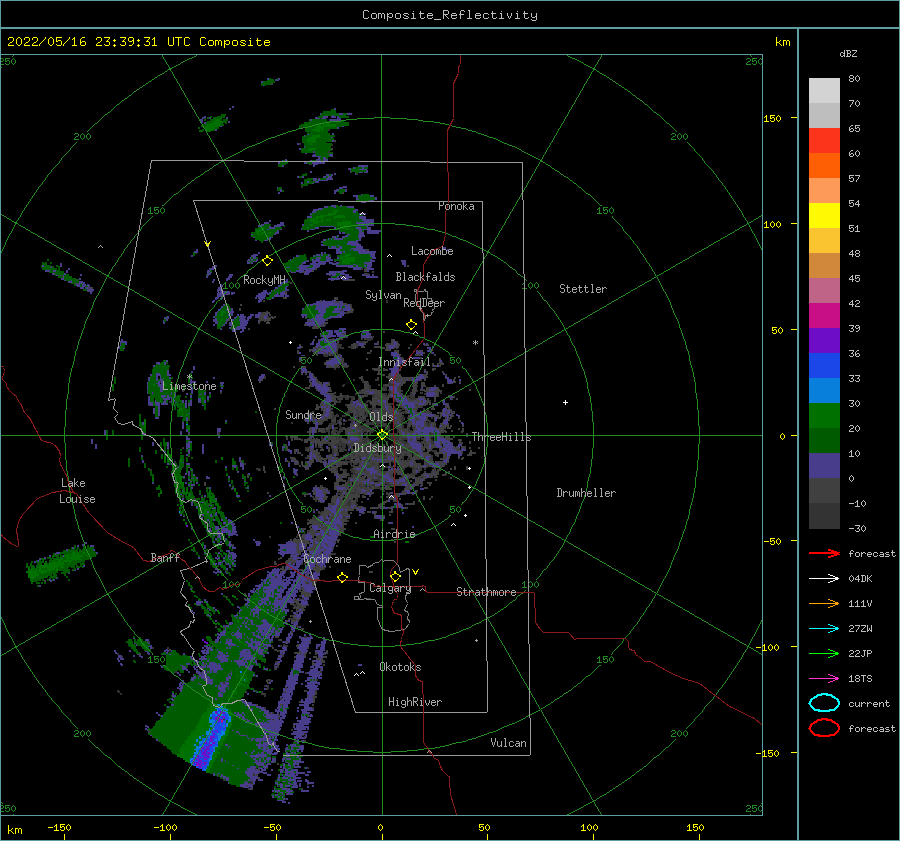This screenshot has height=841, width=900.
Task: Click the Blackfalds city label
Action: [425, 277]
